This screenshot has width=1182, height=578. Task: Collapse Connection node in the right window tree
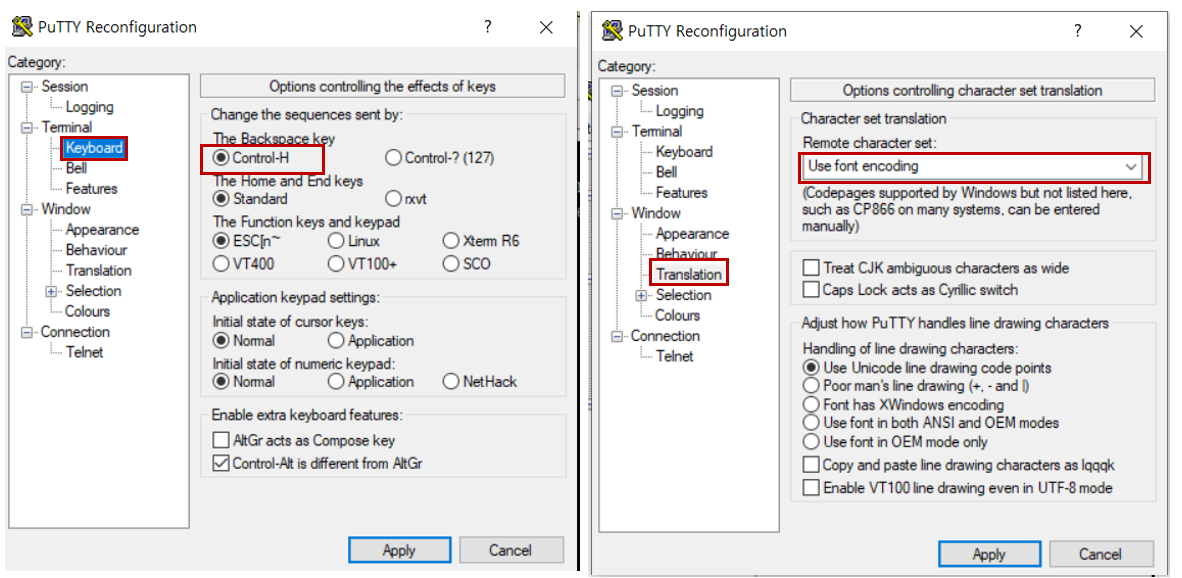[618, 336]
